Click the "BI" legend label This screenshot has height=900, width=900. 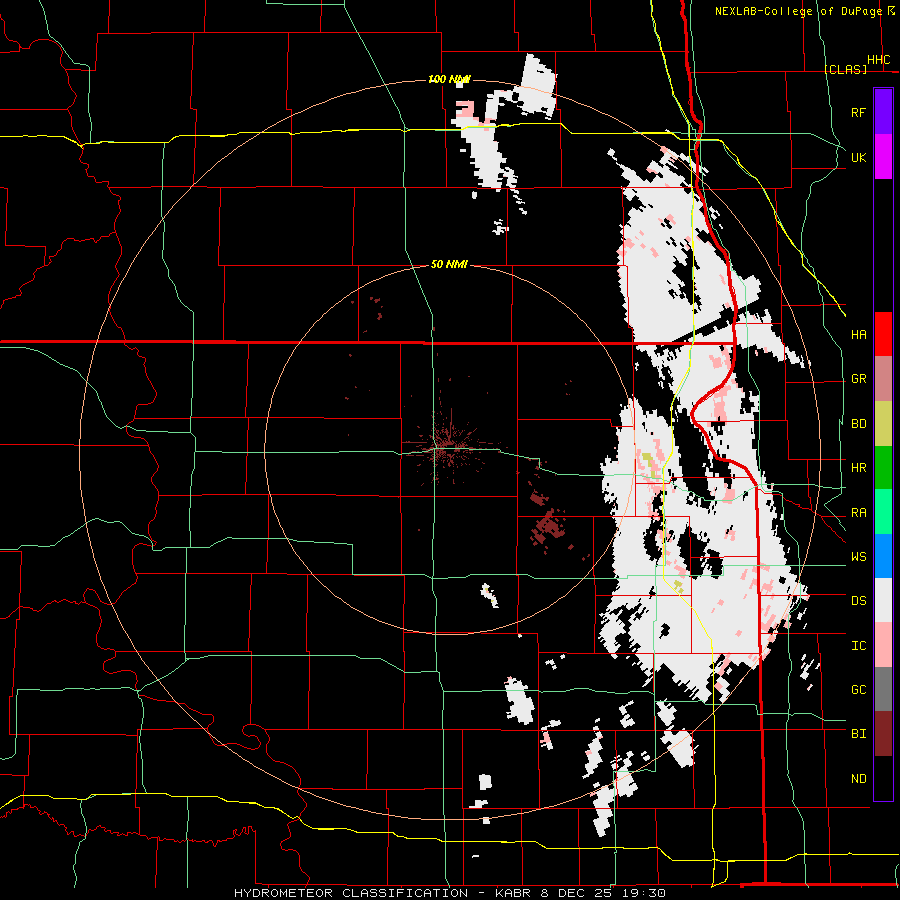point(858,734)
